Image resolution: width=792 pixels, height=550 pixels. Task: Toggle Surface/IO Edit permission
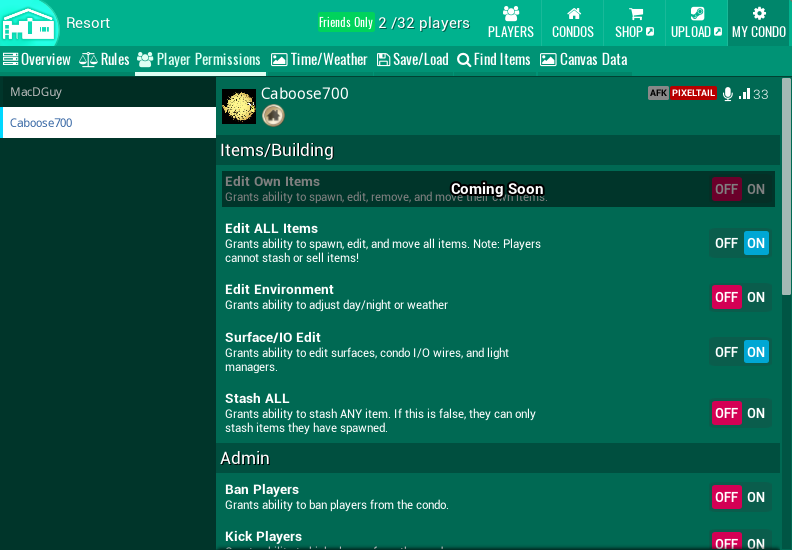pos(741,352)
